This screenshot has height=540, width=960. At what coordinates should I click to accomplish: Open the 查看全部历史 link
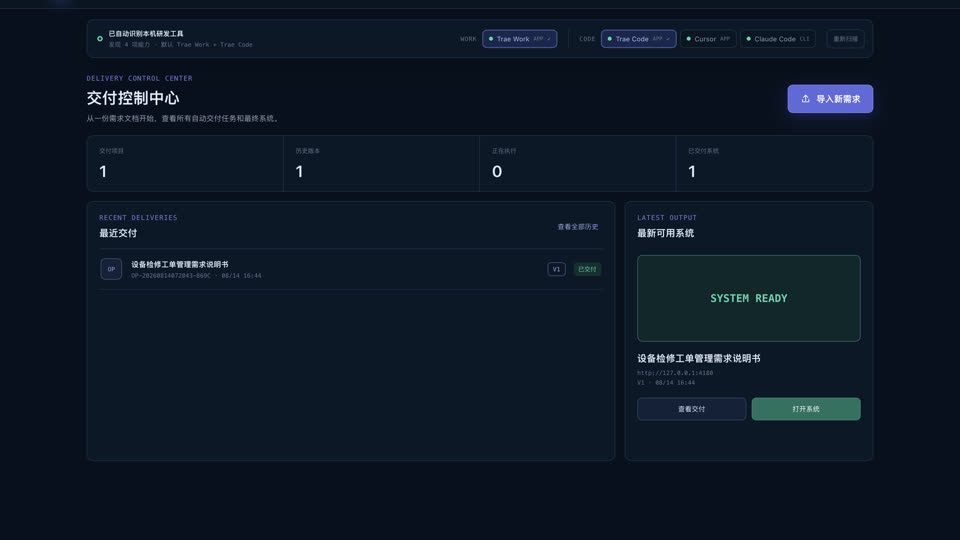[577, 227]
